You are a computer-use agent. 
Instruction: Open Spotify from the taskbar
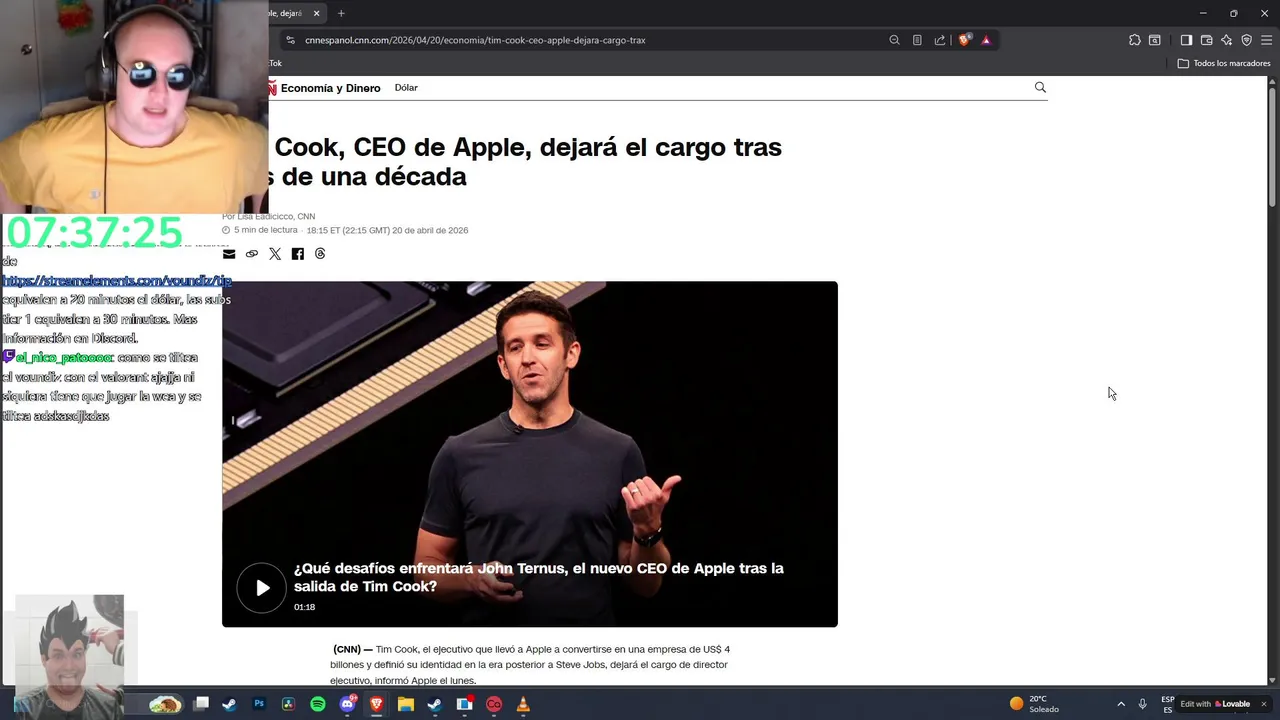[318, 704]
